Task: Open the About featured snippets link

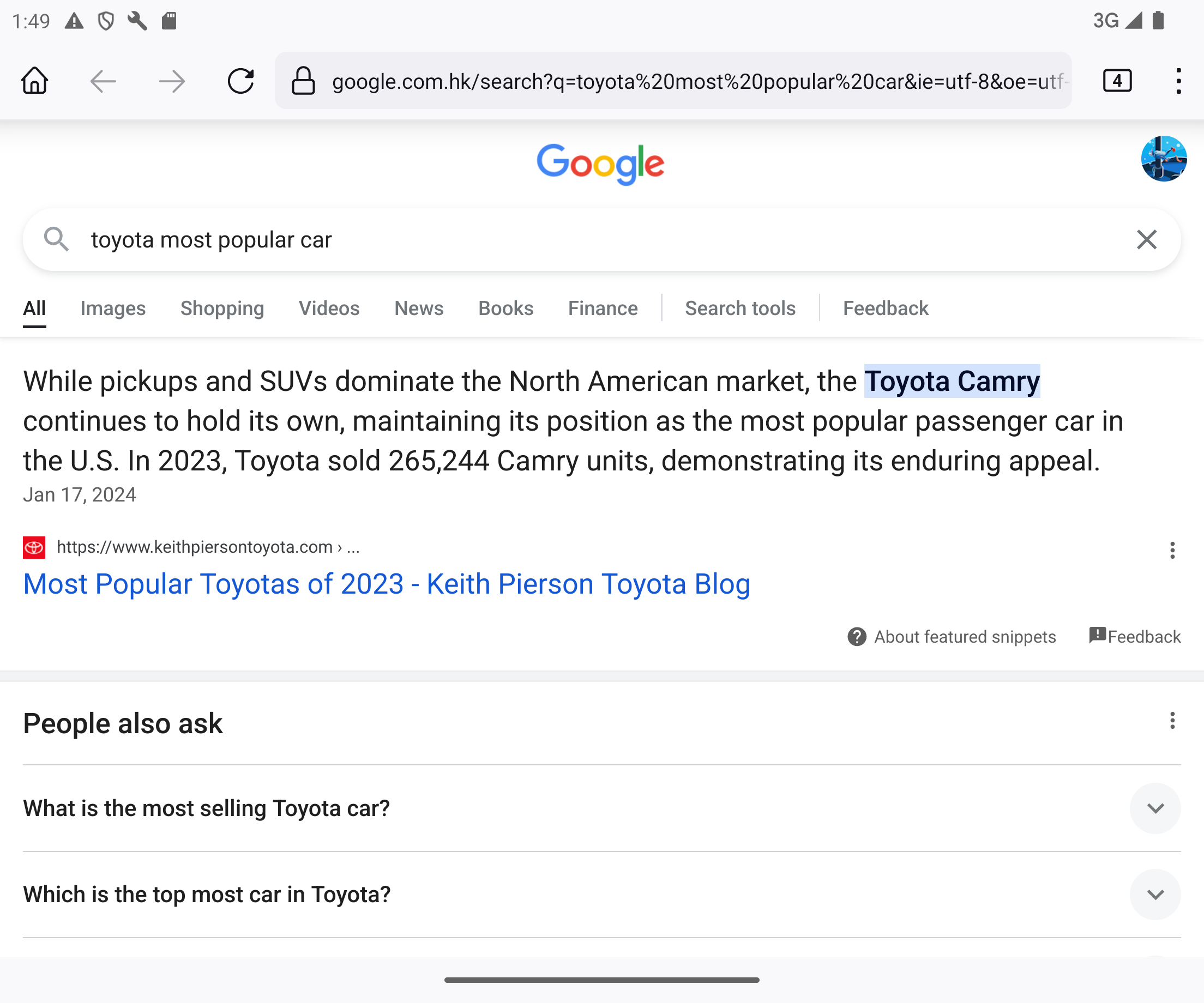Action: (x=965, y=636)
